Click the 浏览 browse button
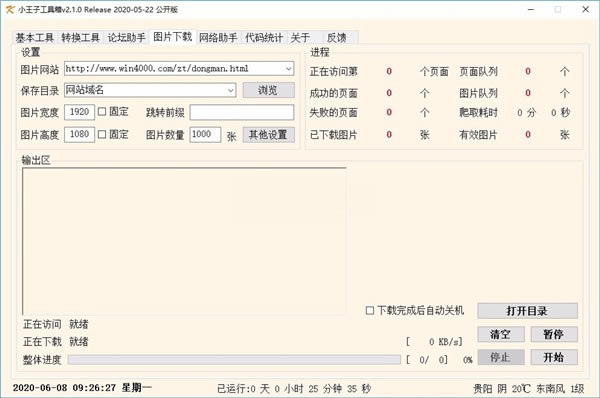The height and width of the screenshot is (398, 600). pyautogui.click(x=269, y=90)
